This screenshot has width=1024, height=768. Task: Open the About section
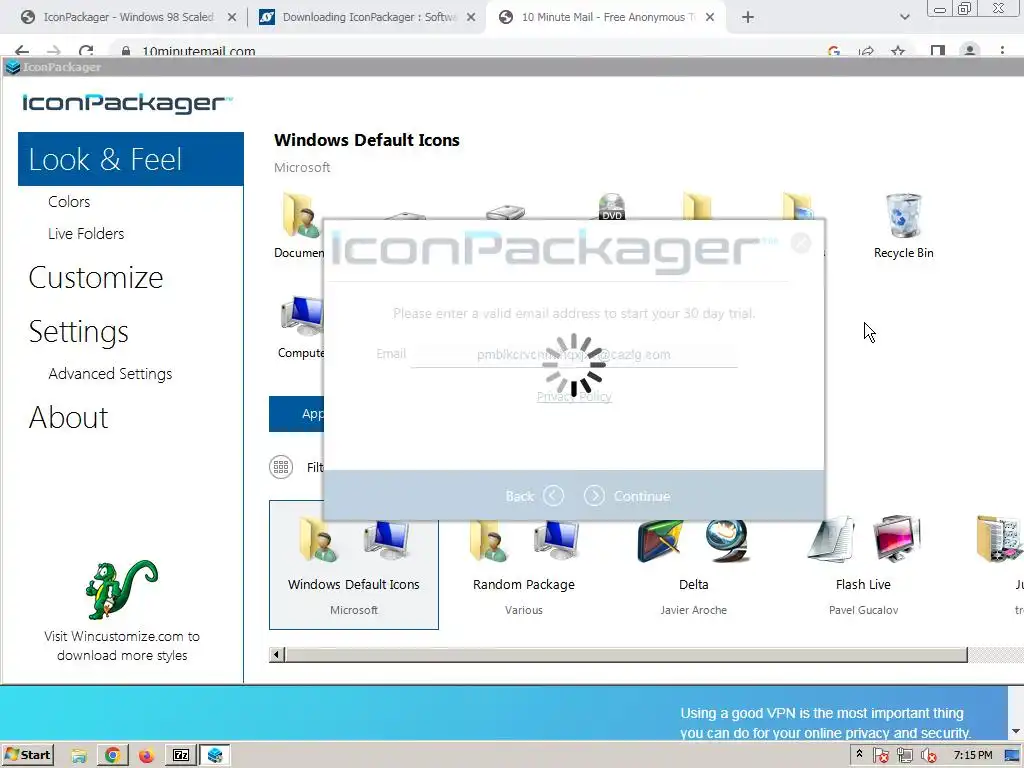[69, 417]
